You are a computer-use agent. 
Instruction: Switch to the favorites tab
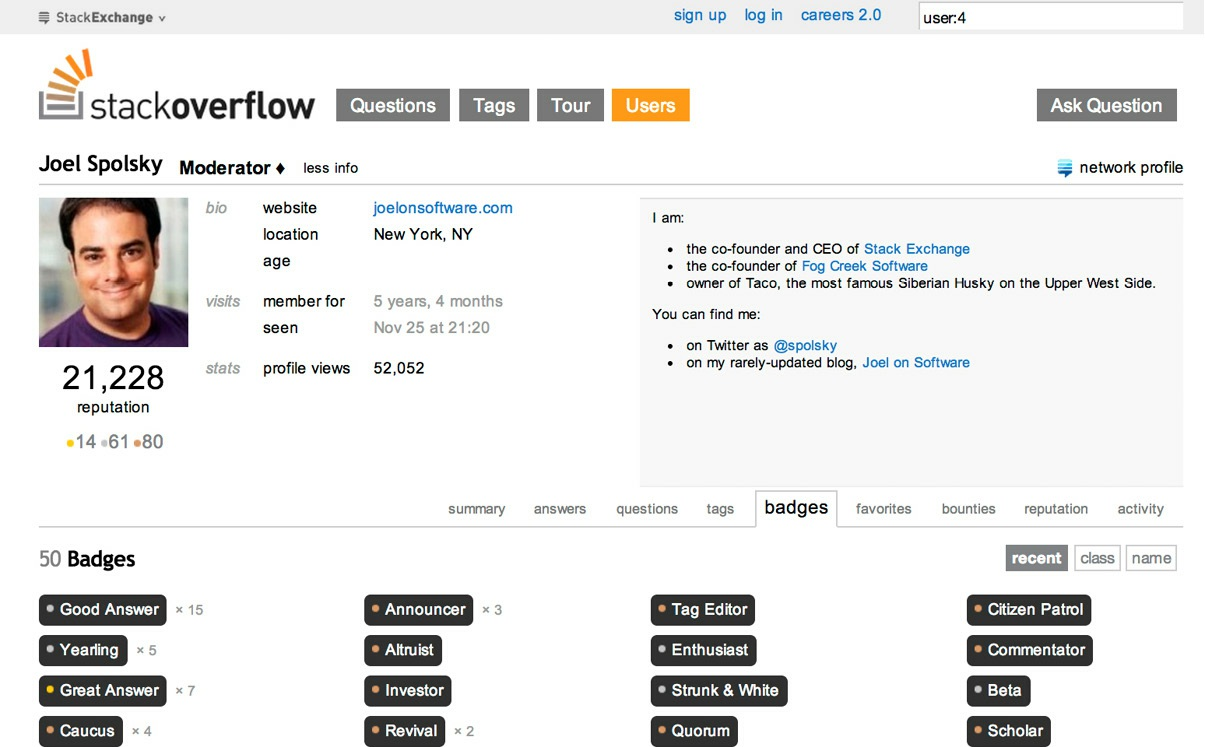(x=884, y=509)
